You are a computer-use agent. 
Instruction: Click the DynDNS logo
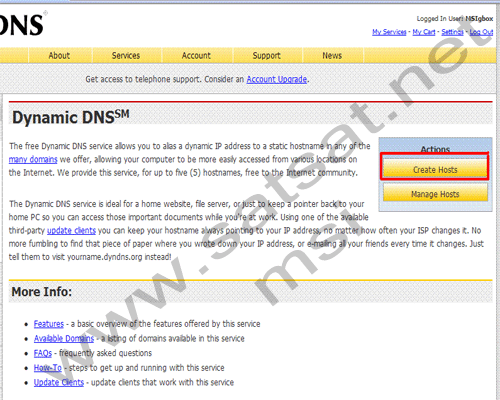(22, 25)
